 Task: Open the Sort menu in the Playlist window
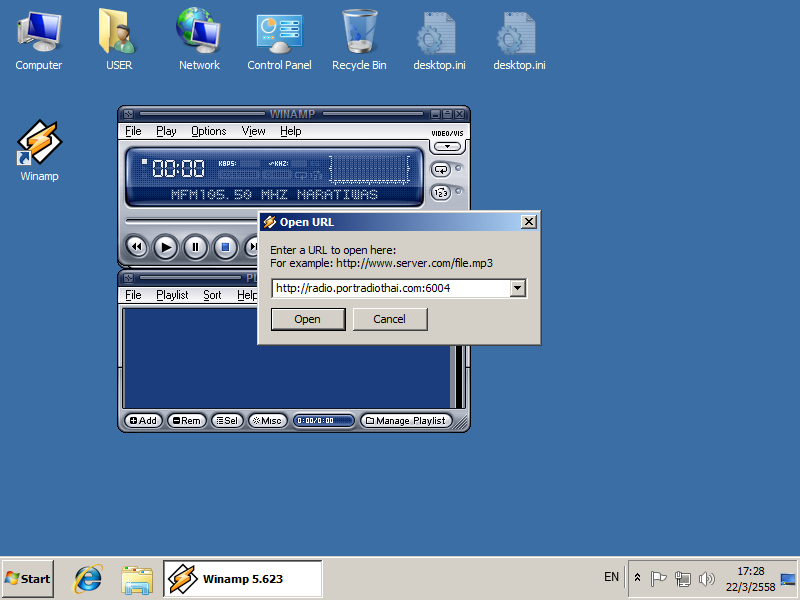[212, 295]
